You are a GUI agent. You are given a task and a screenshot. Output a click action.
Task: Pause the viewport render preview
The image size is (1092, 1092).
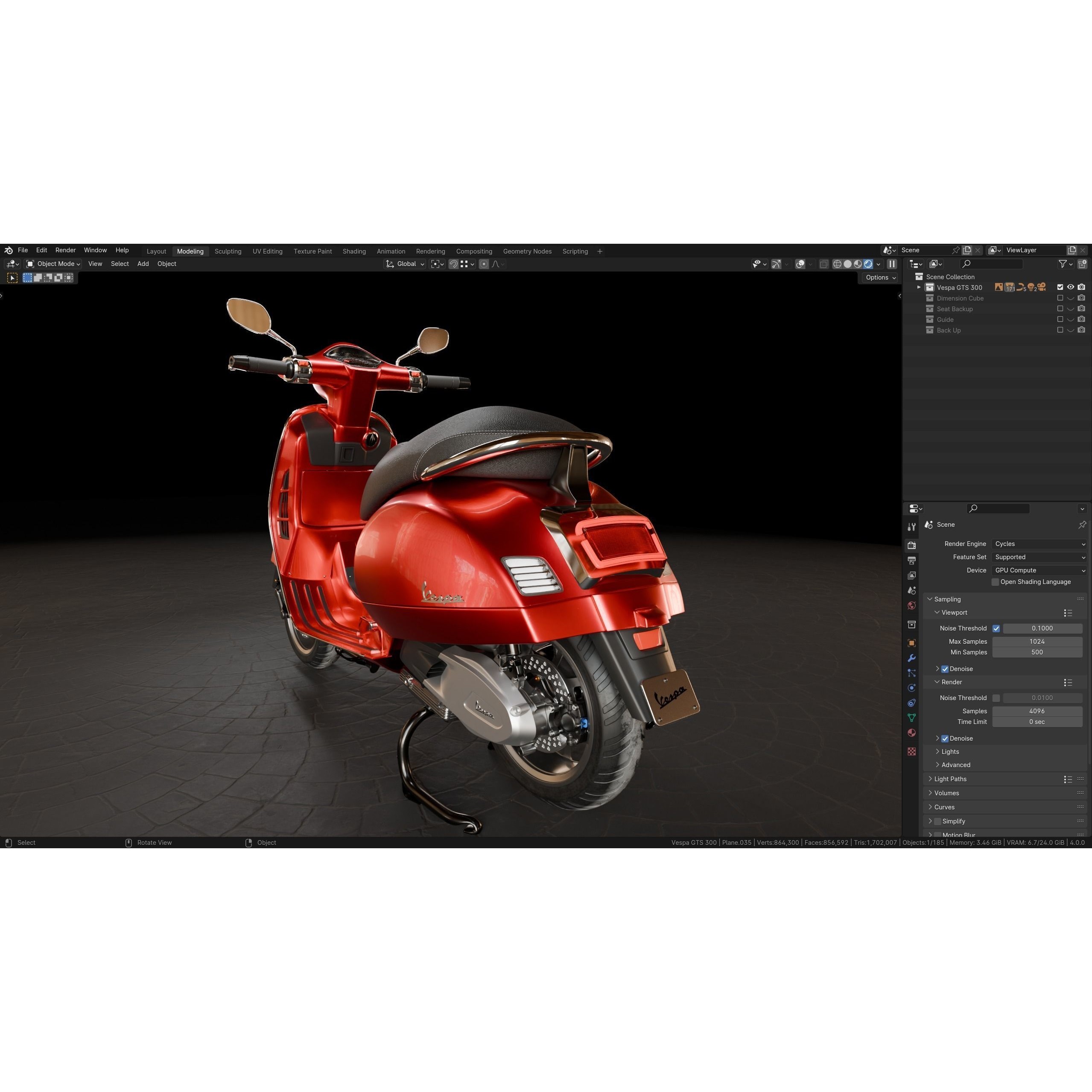coord(892,264)
